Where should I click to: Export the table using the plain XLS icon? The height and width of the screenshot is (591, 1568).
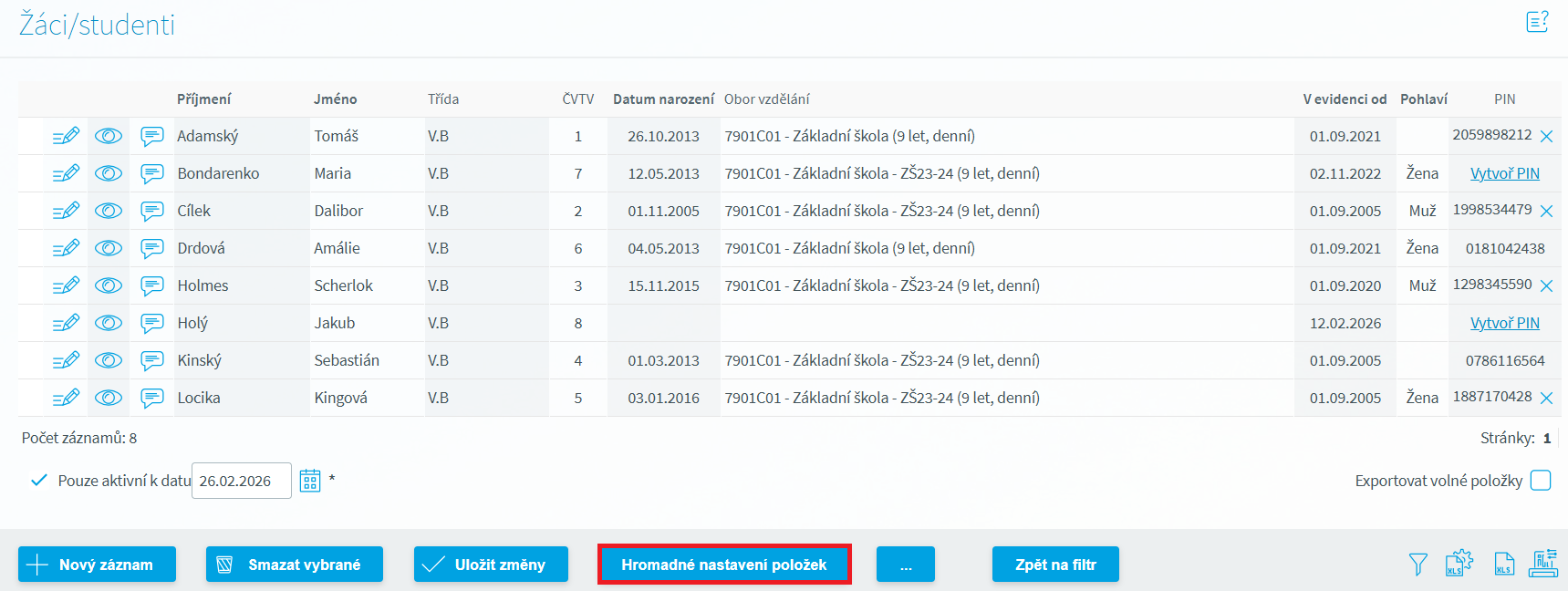click(x=1504, y=565)
